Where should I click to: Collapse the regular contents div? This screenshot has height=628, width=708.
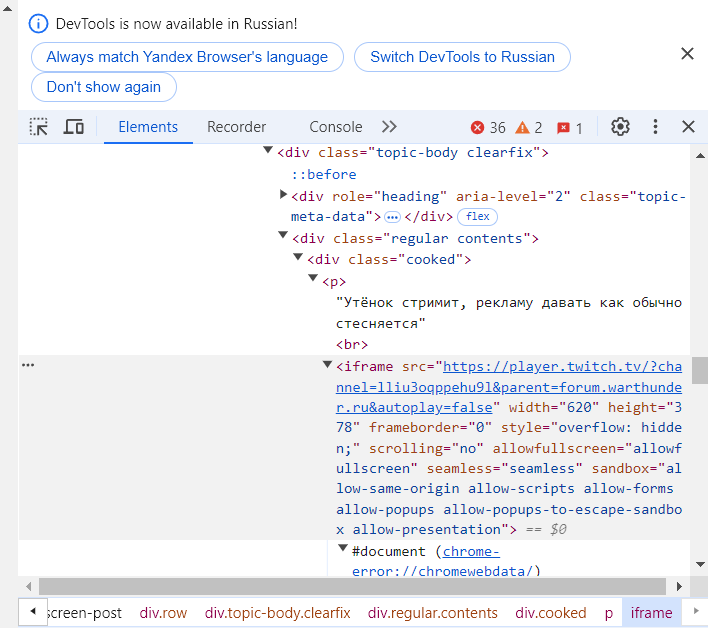(x=283, y=235)
